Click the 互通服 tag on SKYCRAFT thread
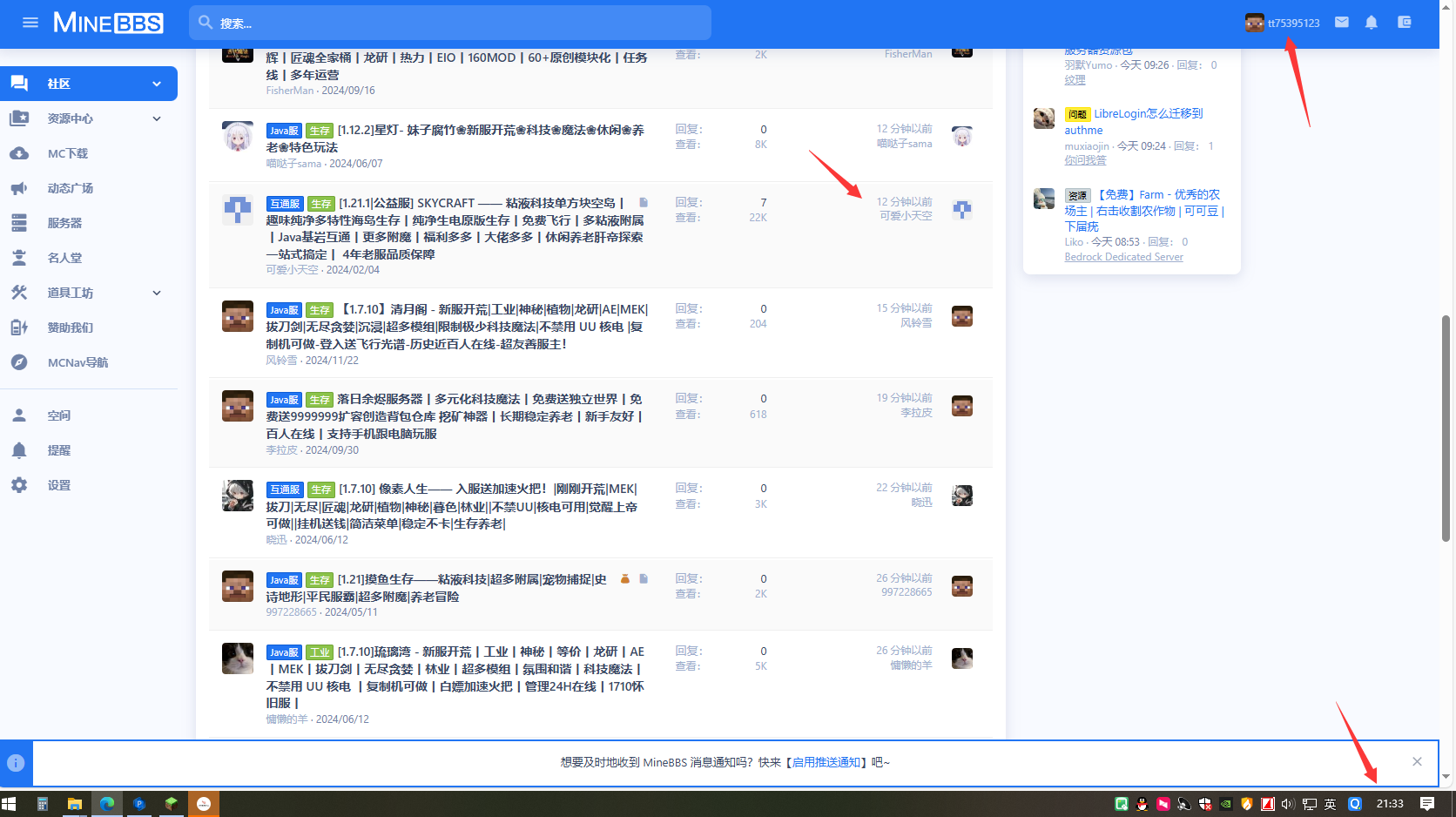Screen dimensions: 1456x817 point(285,204)
